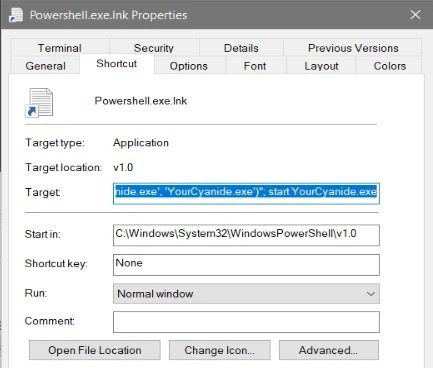Click the Open File Location button

click(95, 350)
